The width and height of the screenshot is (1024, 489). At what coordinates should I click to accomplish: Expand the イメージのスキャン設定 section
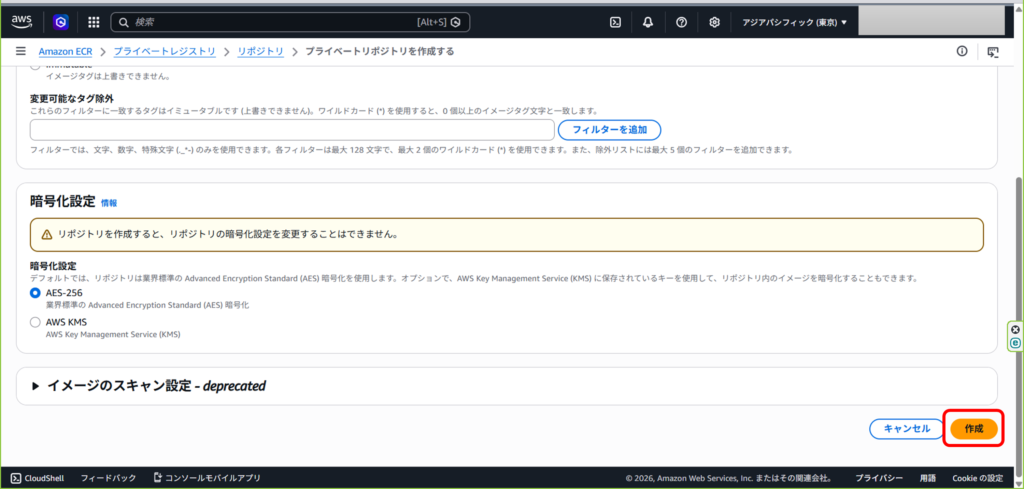(39, 385)
